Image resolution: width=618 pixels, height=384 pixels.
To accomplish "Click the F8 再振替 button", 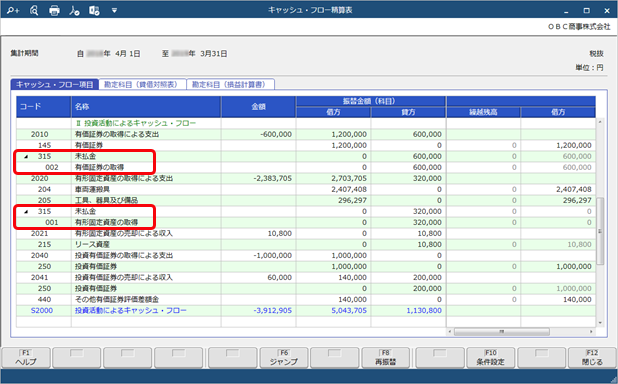I will coord(385,357).
